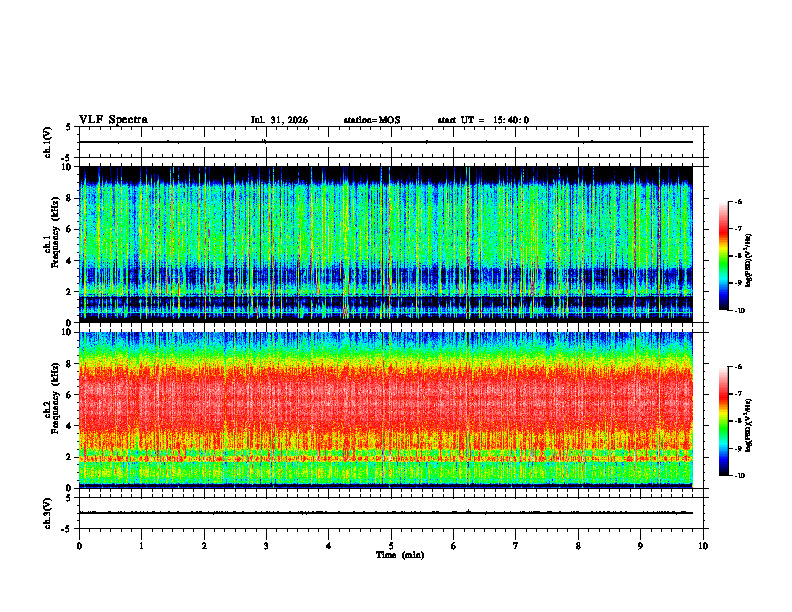The width and height of the screenshot is (792, 612).
Task: Click the ch.1 voltage trace line
Action: pos(386,142)
